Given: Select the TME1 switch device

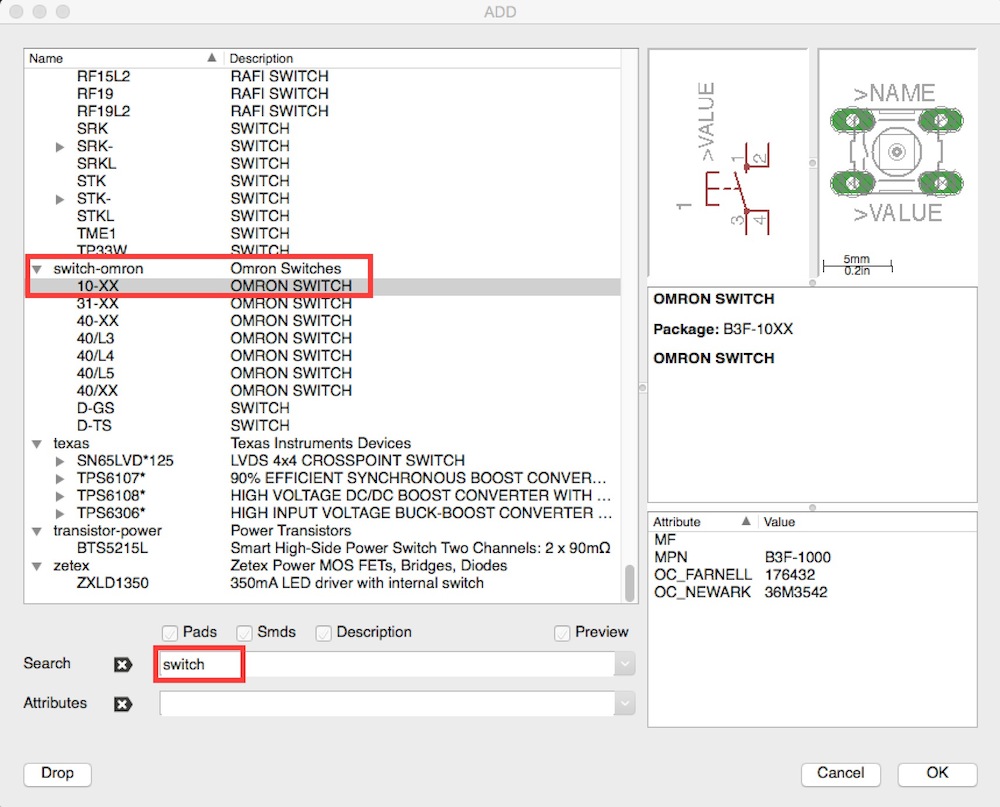Looking at the screenshot, I should click(x=322, y=233).
